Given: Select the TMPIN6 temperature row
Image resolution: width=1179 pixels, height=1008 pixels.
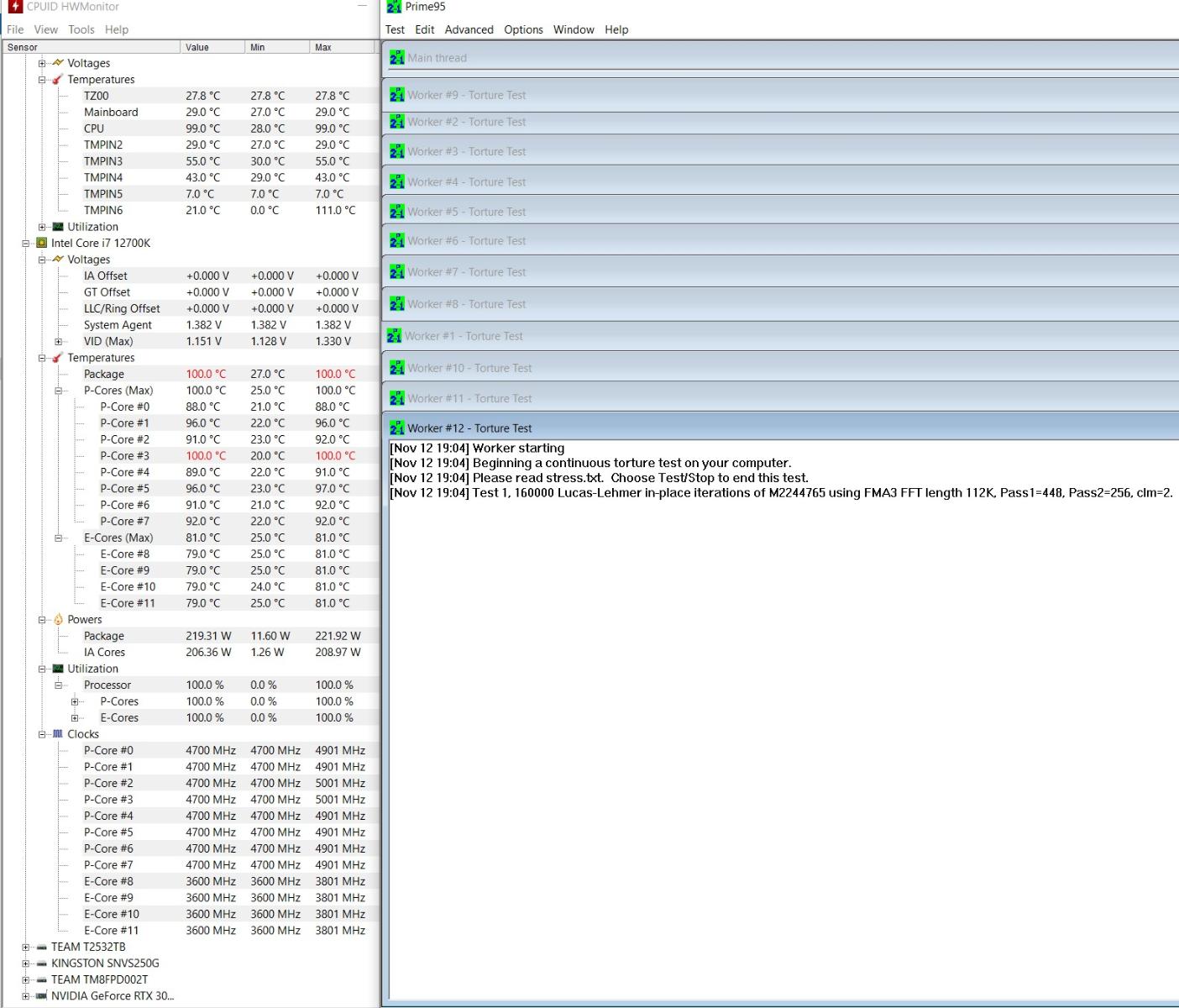Looking at the screenshot, I should [191, 210].
